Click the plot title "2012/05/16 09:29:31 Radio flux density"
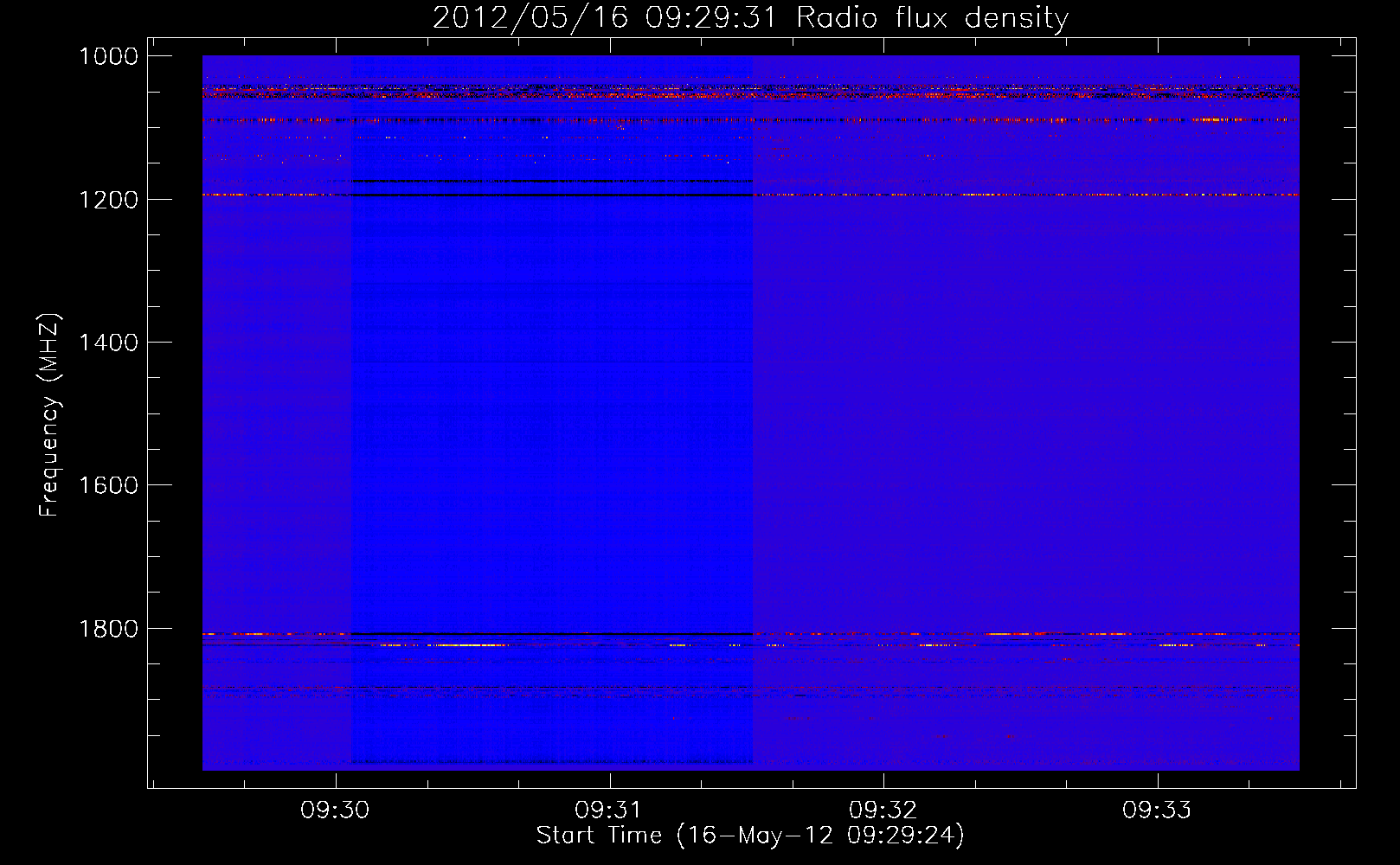Image resolution: width=1400 pixels, height=865 pixels. tap(750, 18)
